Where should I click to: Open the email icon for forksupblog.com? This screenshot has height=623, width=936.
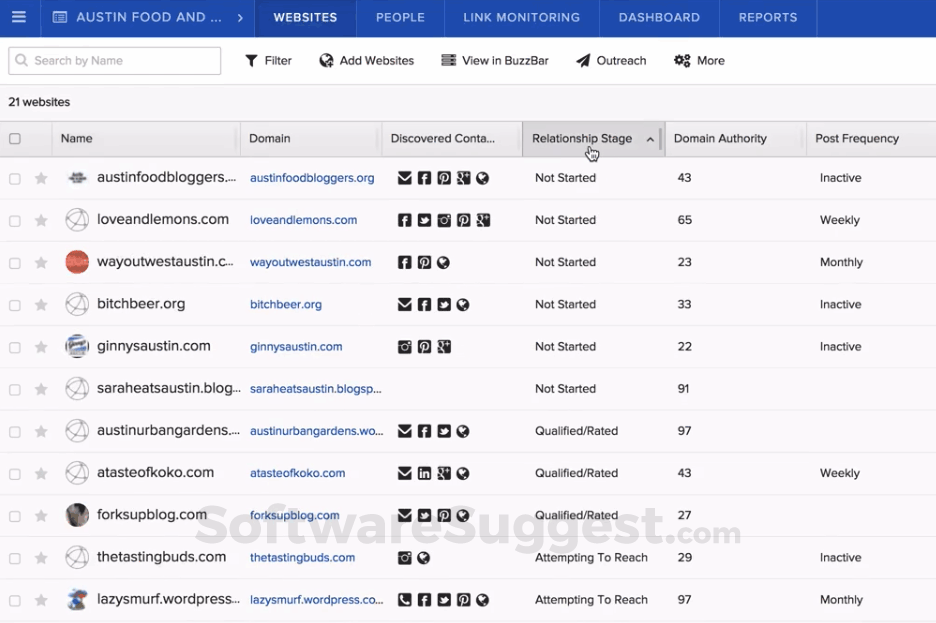[x=405, y=515]
